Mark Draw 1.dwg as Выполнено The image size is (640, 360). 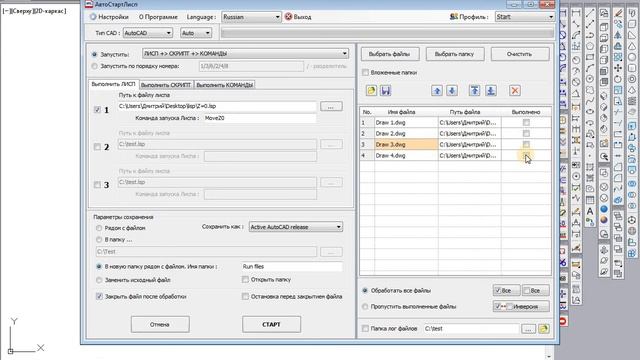click(x=526, y=122)
